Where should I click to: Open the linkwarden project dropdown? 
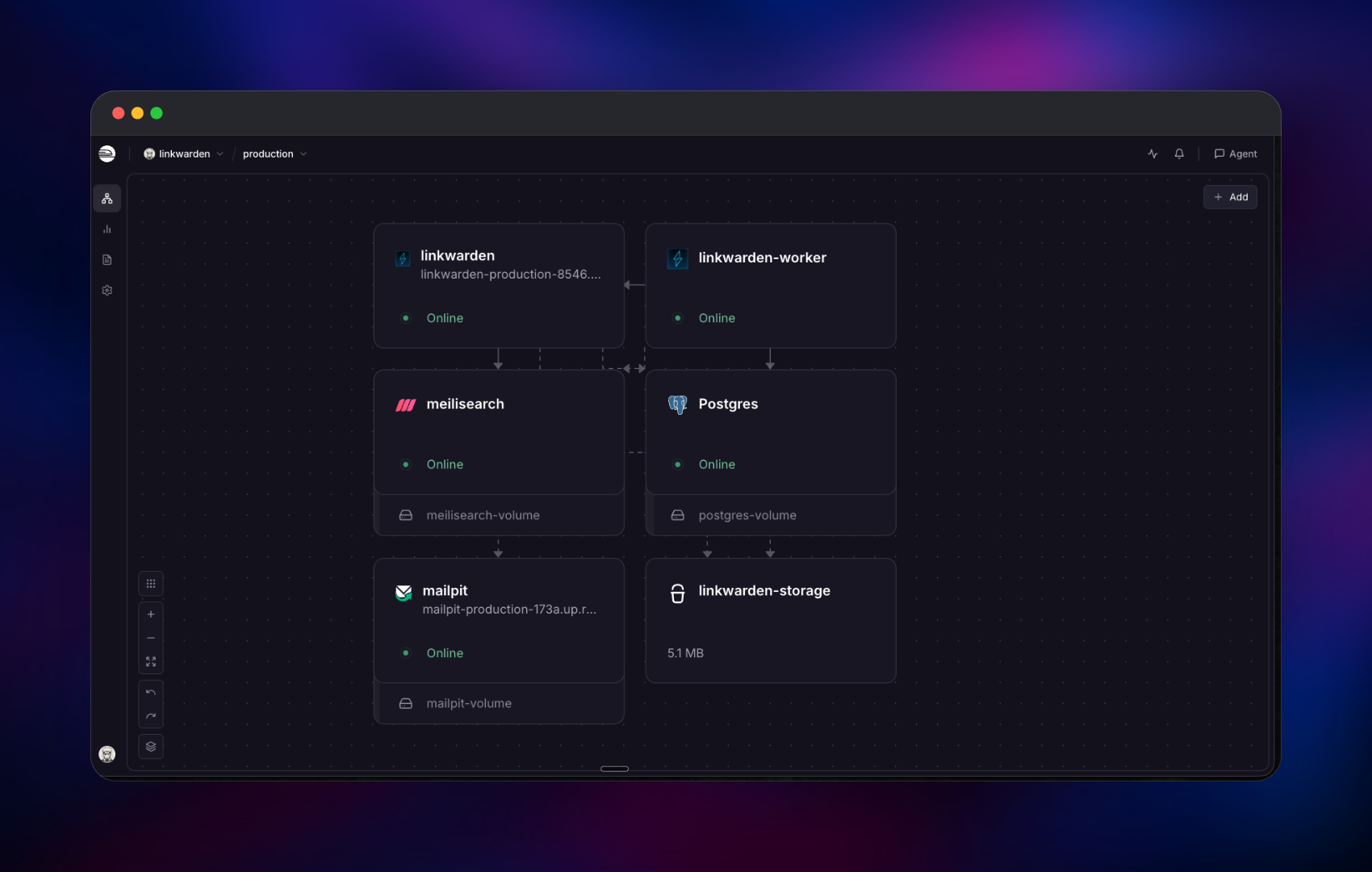tap(183, 153)
